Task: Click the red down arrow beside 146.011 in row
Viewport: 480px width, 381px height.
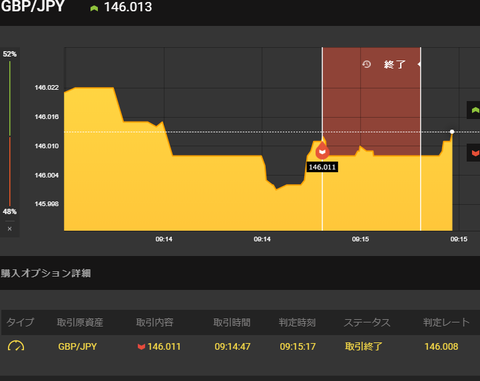Action: tap(141, 347)
